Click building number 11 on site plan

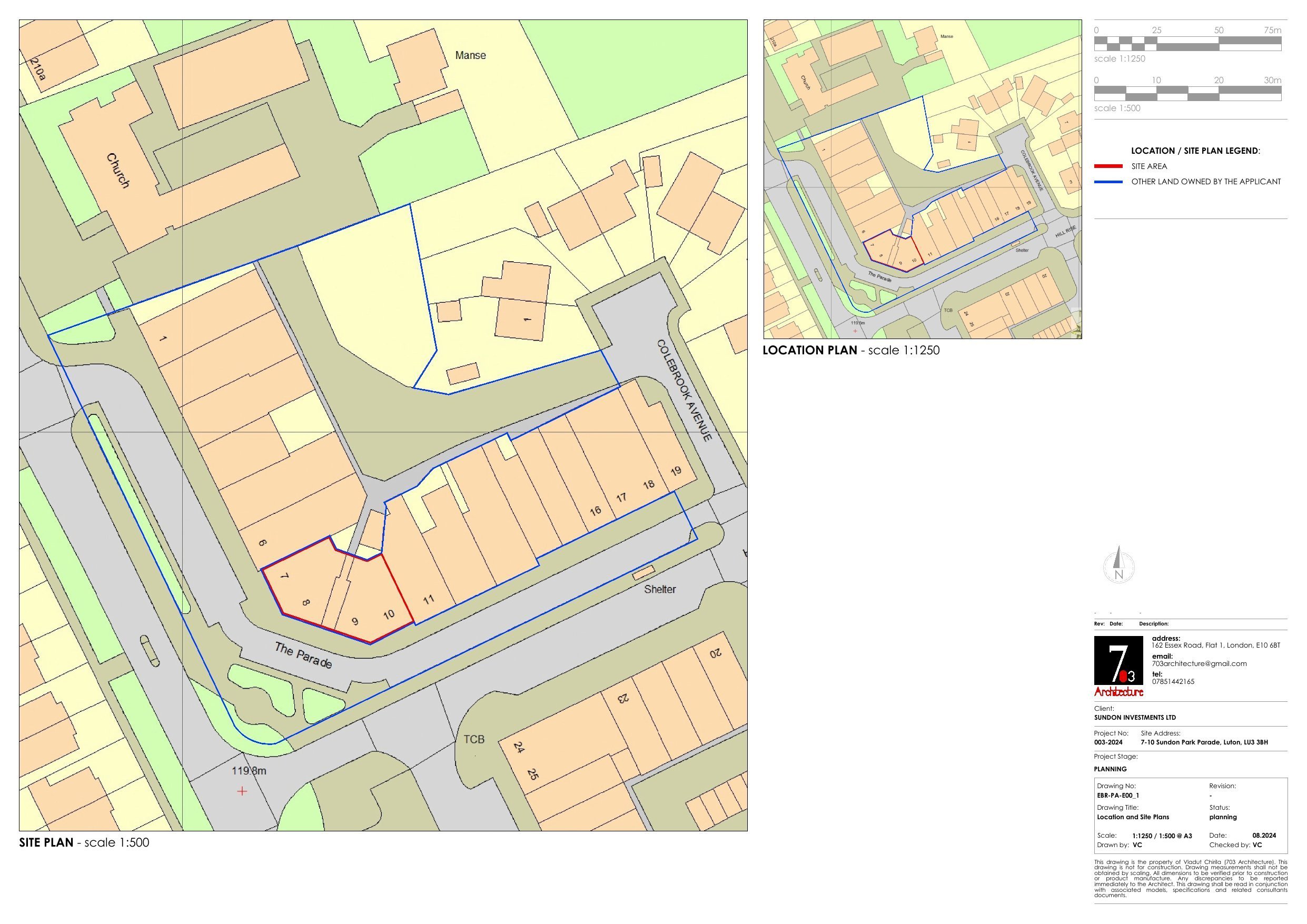tap(429, 600)
